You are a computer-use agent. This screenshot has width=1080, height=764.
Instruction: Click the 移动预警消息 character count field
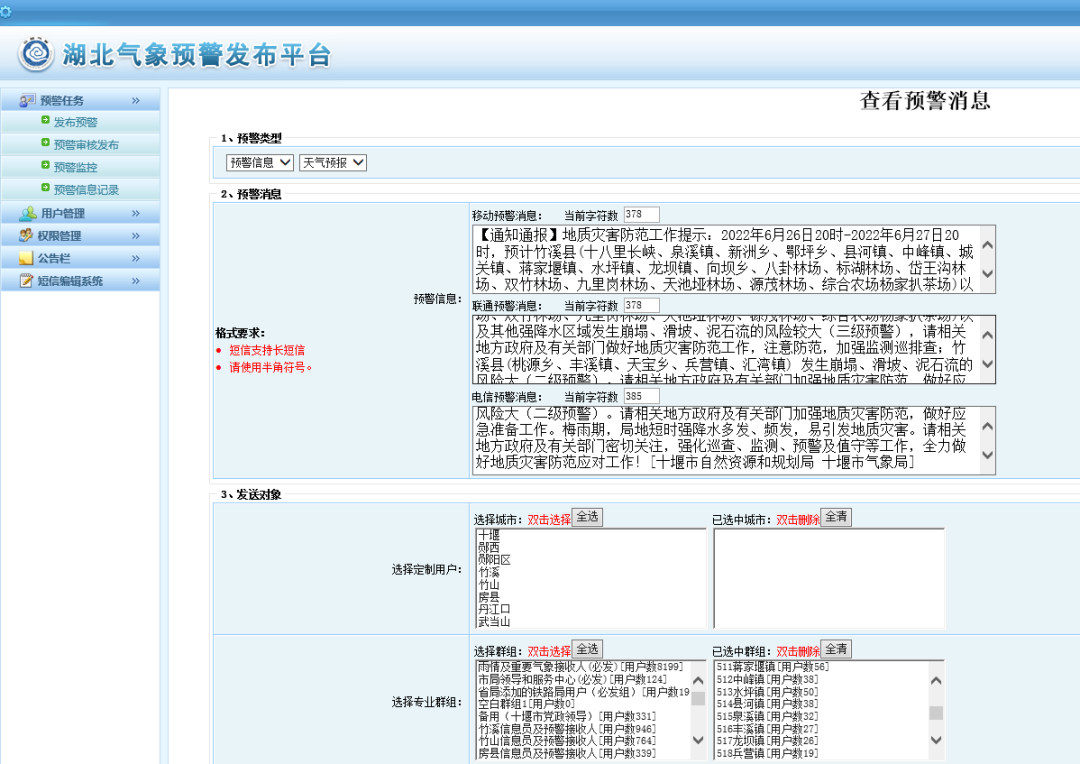coord(640,215)
